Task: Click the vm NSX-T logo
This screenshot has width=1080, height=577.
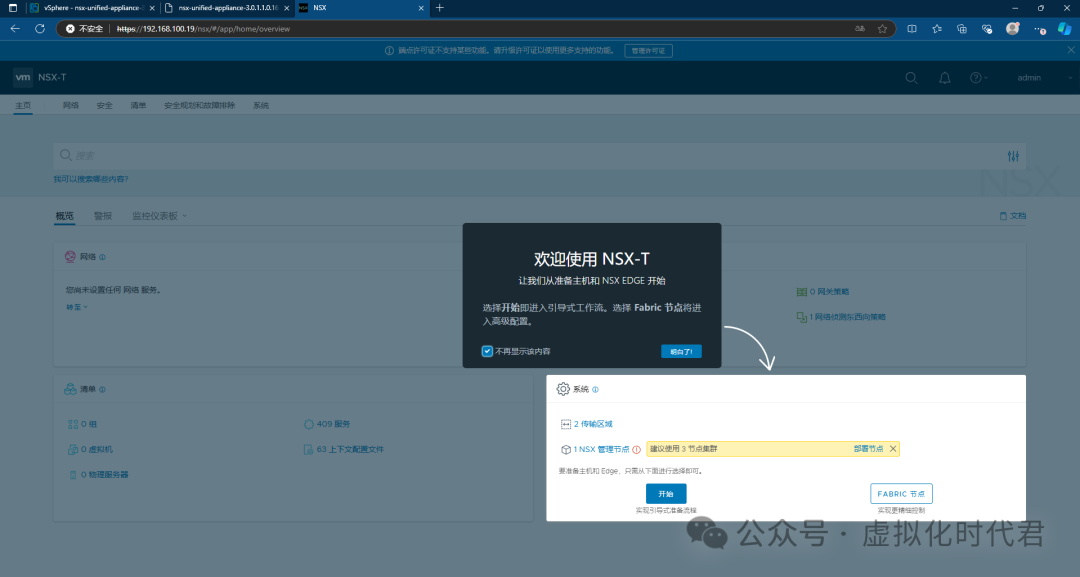Action: tap(41, 77)
